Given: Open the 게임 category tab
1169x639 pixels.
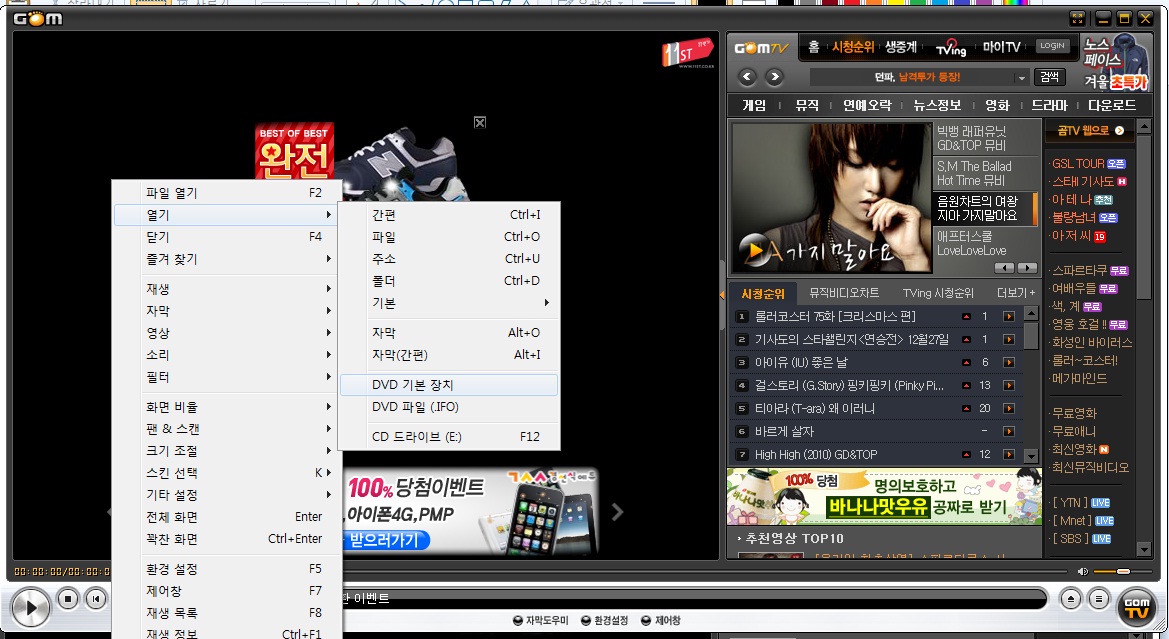Looking at the screenshot, I should click(x=754, y=105).
